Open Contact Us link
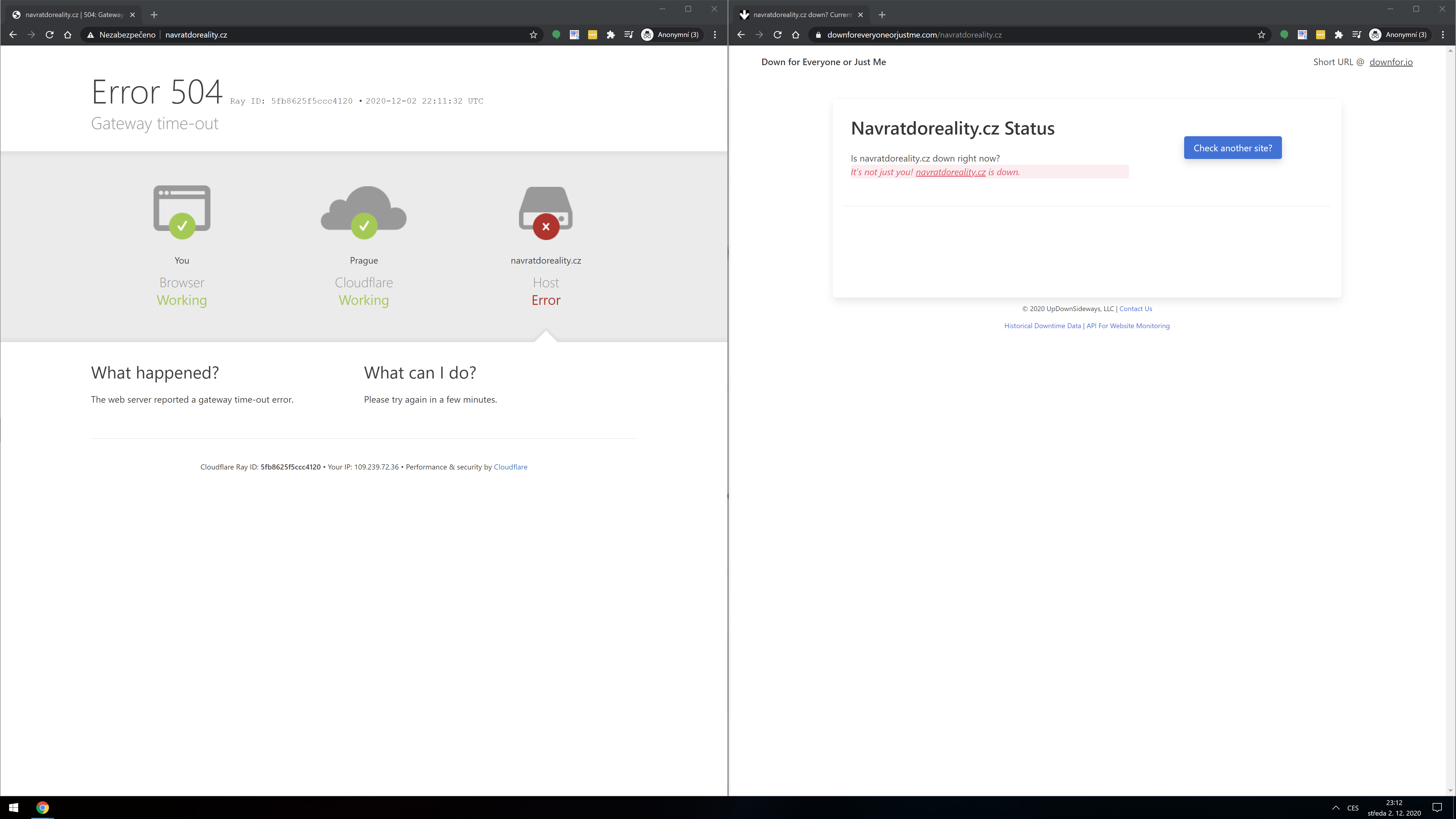Viewport: 1456px width, 819px height. pyautogui.click(x=1136, y=309)
